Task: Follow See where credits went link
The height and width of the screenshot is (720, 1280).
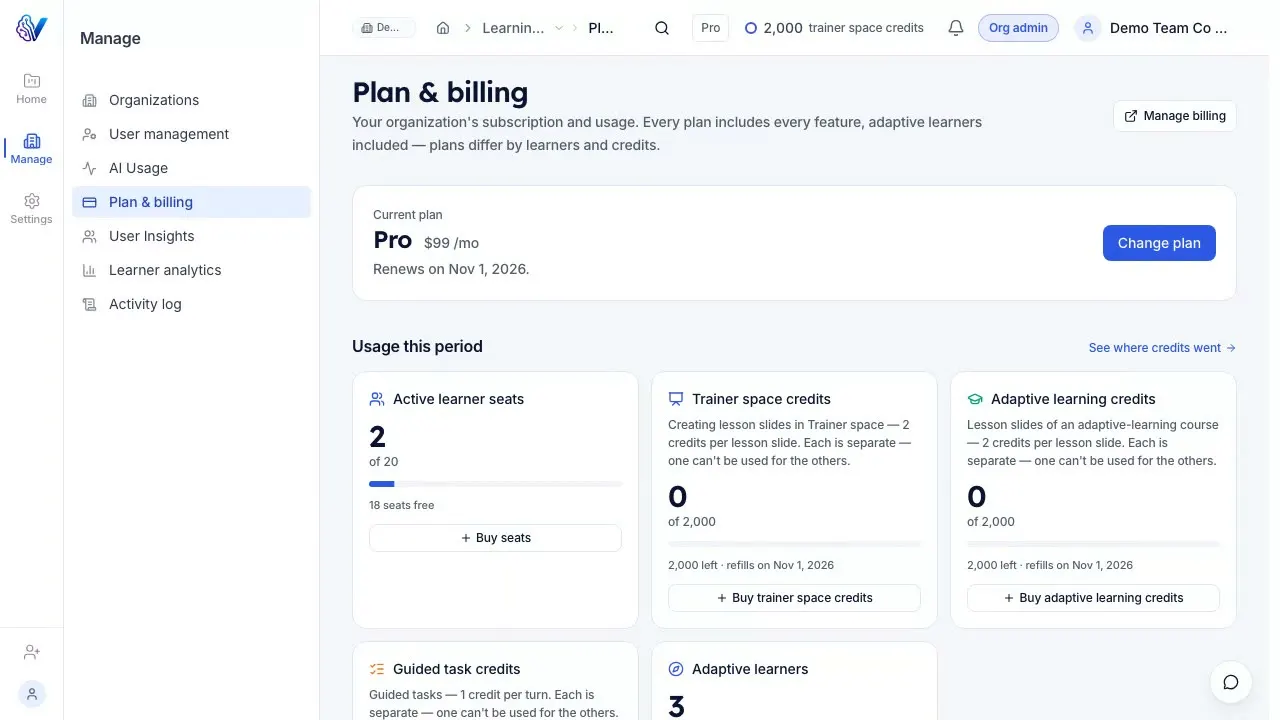Action: click(1162, 348)
